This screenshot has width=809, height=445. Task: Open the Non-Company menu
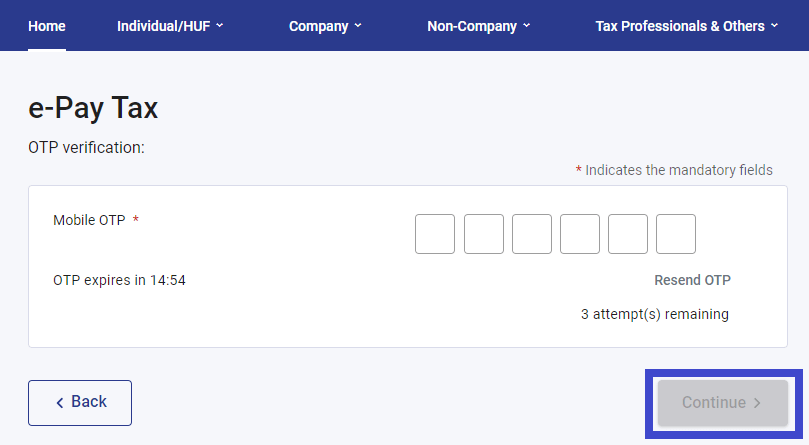(472, 26)
